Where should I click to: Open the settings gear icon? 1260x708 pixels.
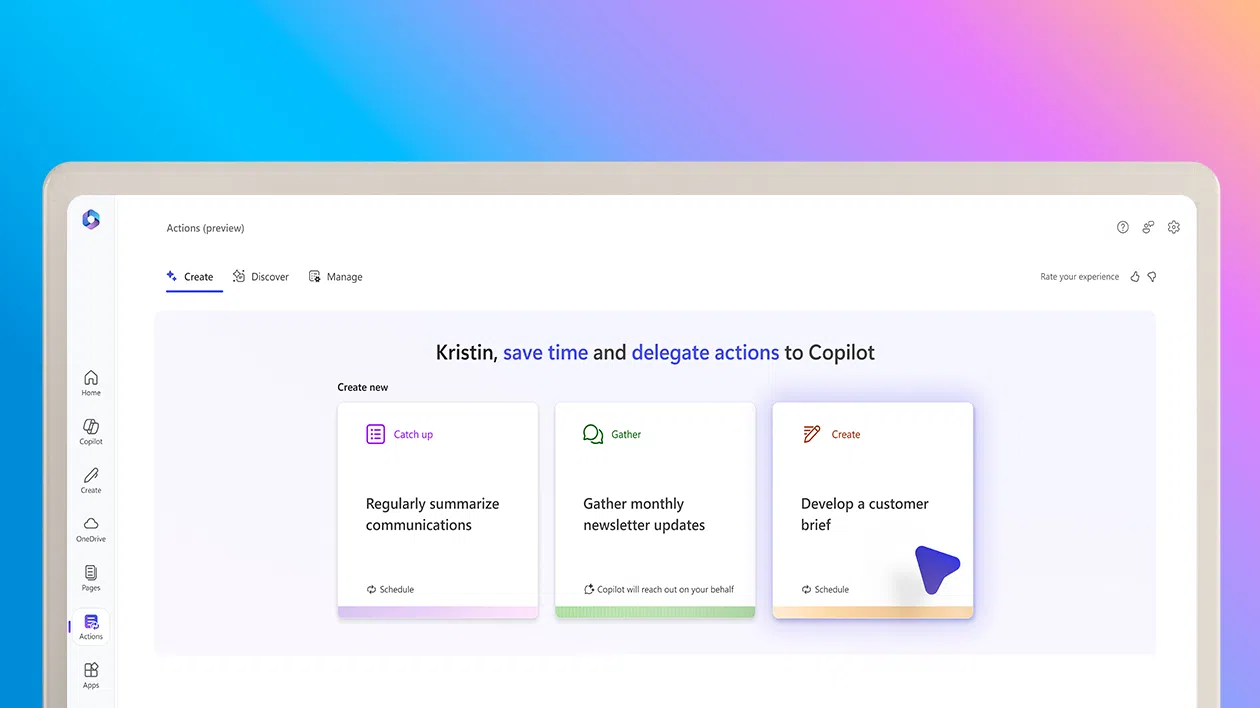(1174, 228)
